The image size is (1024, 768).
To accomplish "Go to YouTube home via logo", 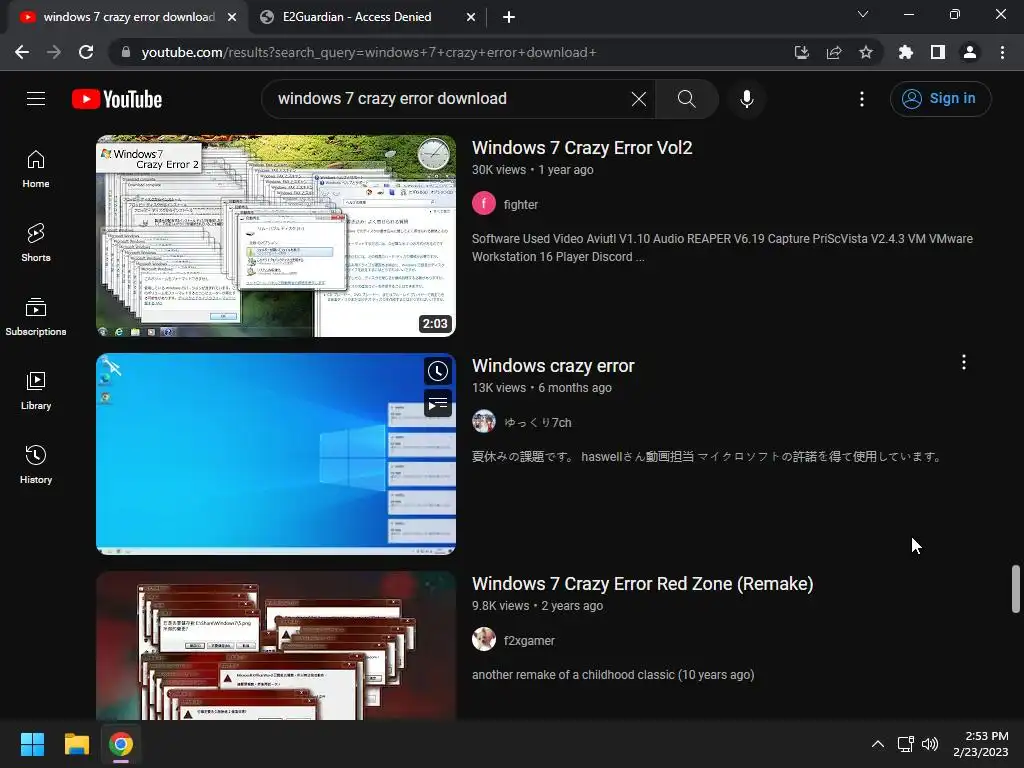I will click(x=117, y=99).
